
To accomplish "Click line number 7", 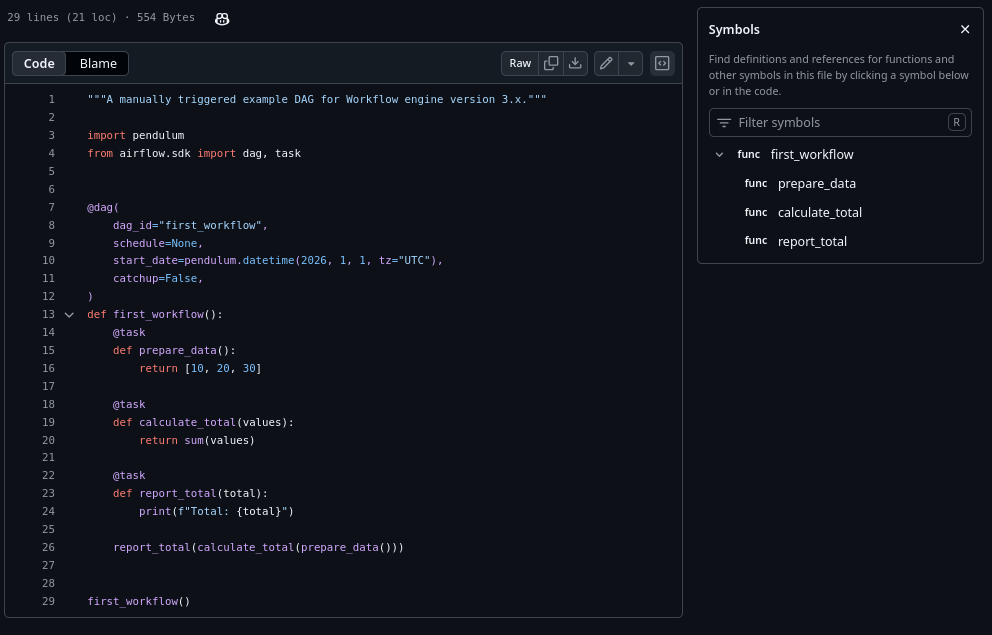I will [x=51, y=207].
